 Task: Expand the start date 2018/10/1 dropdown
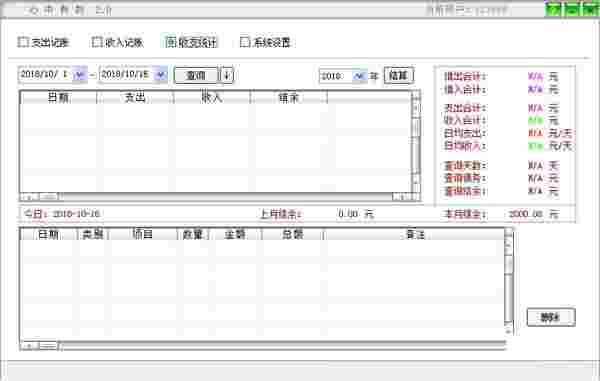(x=79, y=74)
